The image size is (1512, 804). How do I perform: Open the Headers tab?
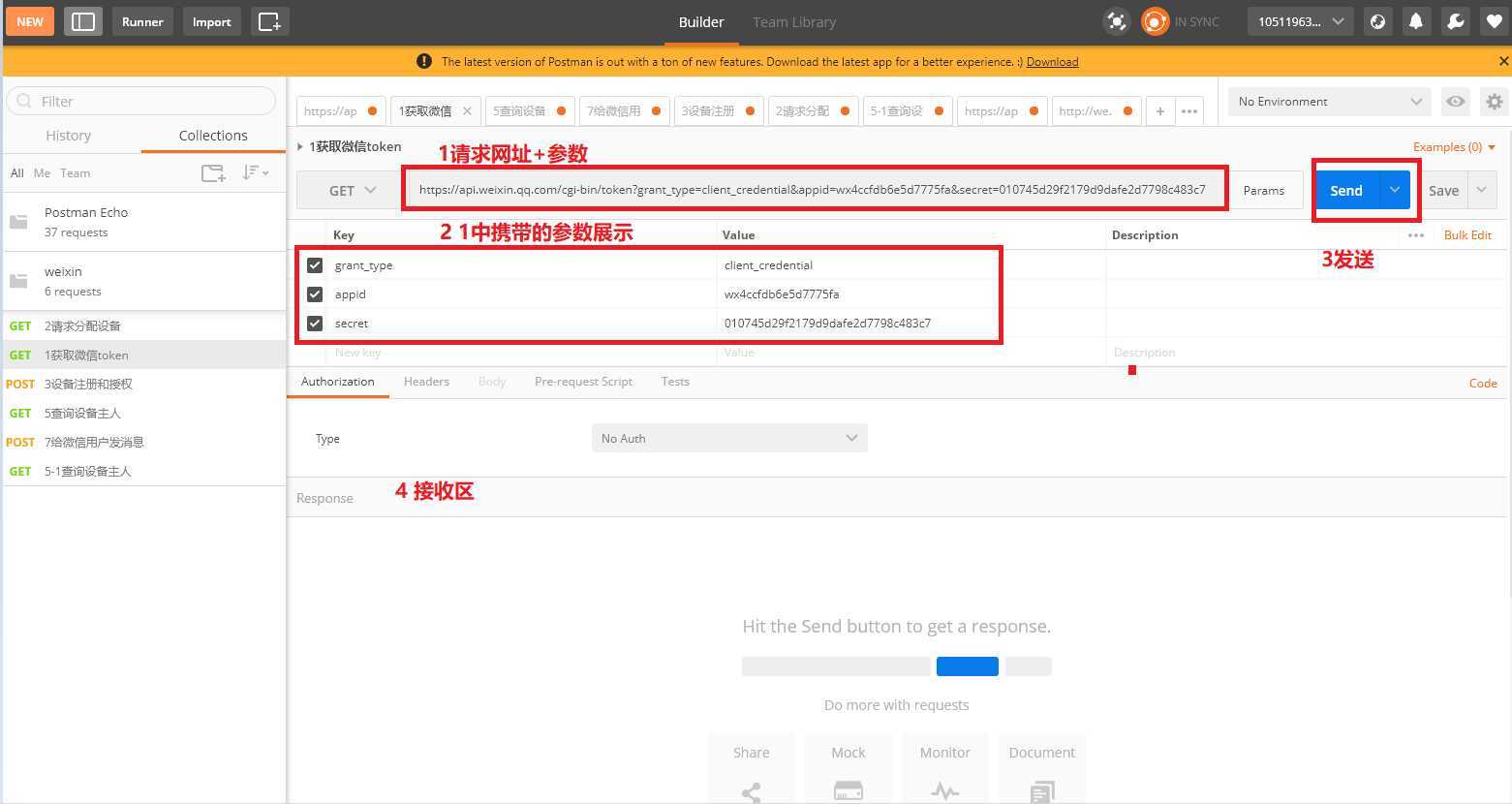tap(426, 382)
